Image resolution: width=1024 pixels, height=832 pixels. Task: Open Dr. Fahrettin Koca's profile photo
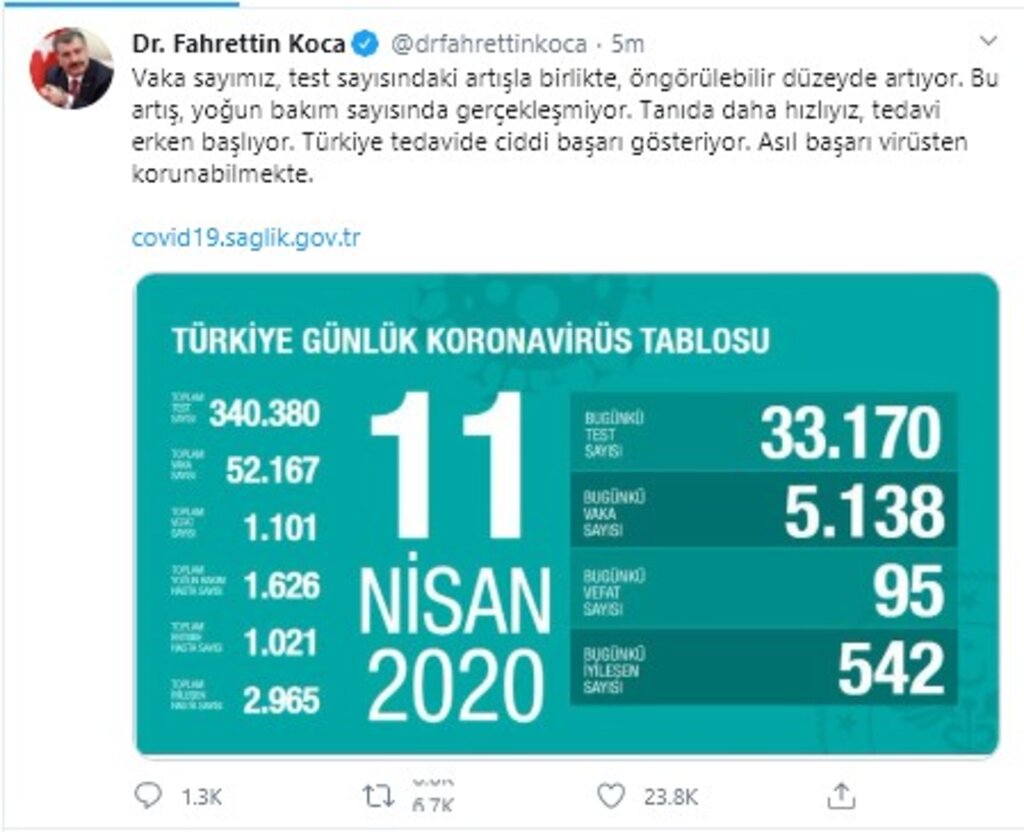(x=72, y=68)
